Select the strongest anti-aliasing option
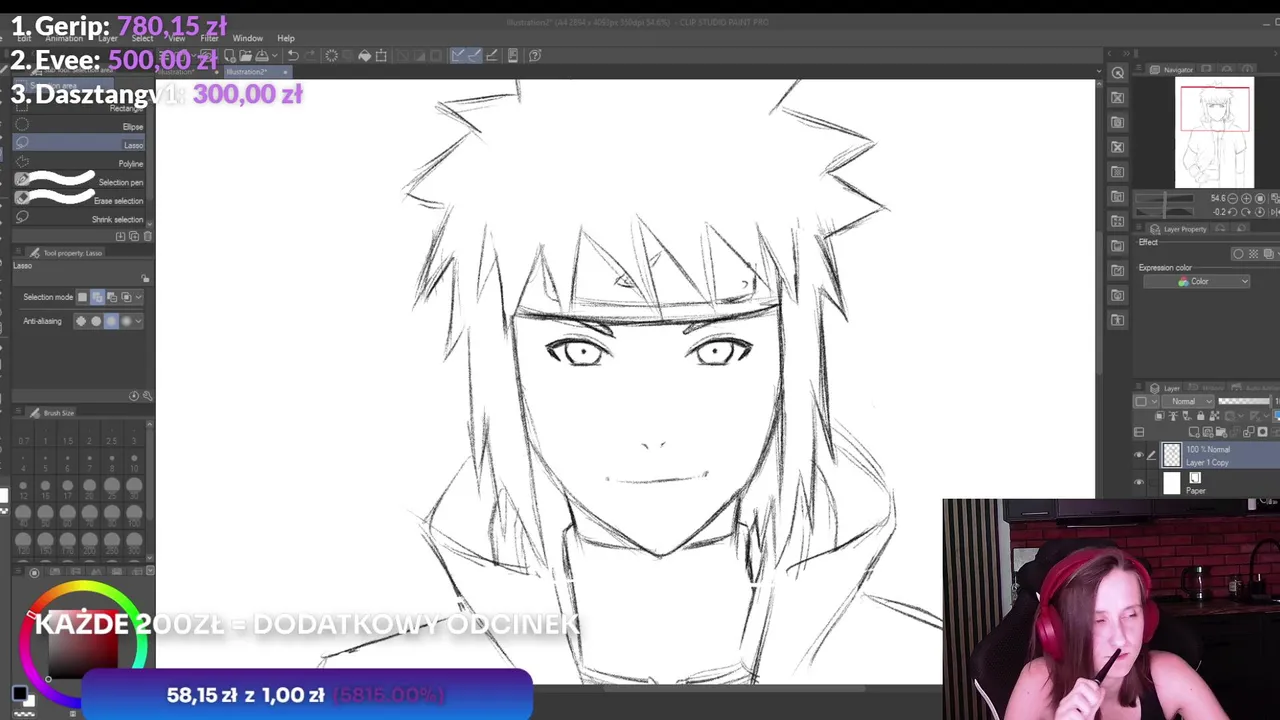This screenshot has height=720, width=1280. [x=125, y=321]
